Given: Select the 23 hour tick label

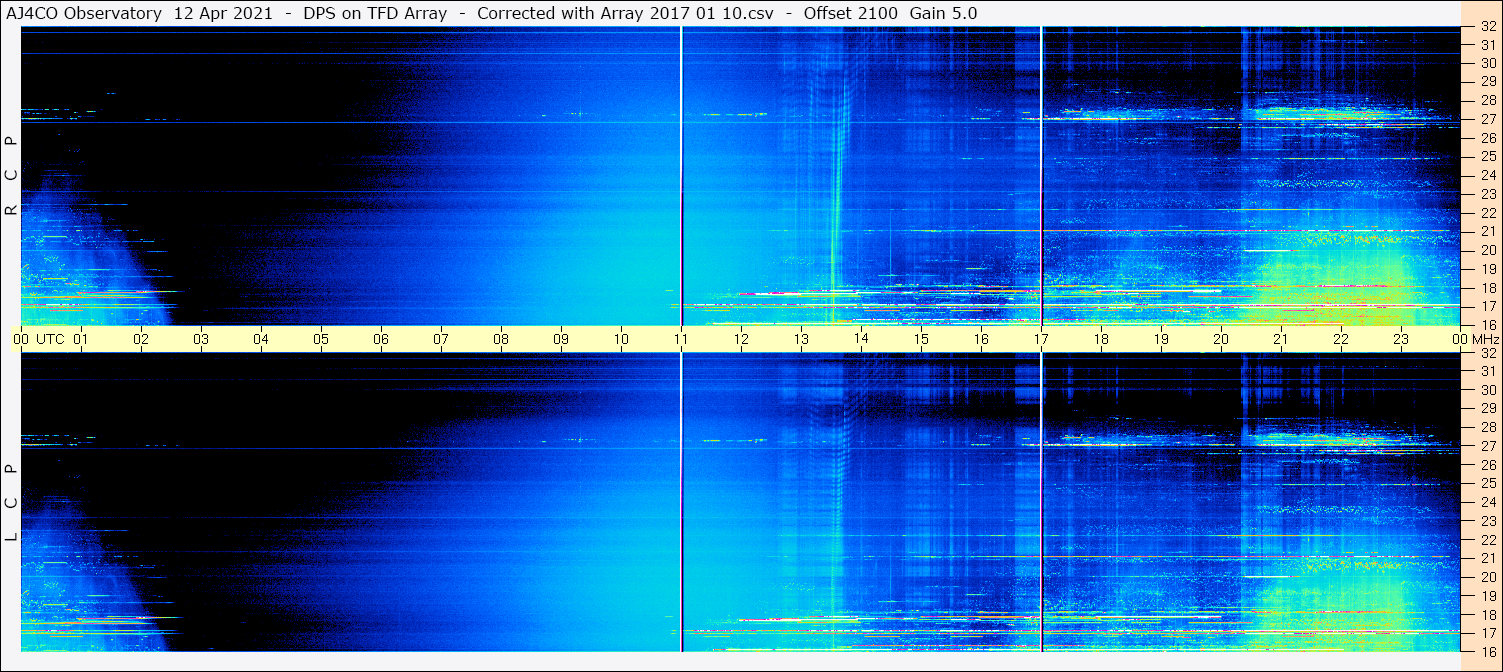Looking at the screenshot, I should click(x=1401, y=339).
